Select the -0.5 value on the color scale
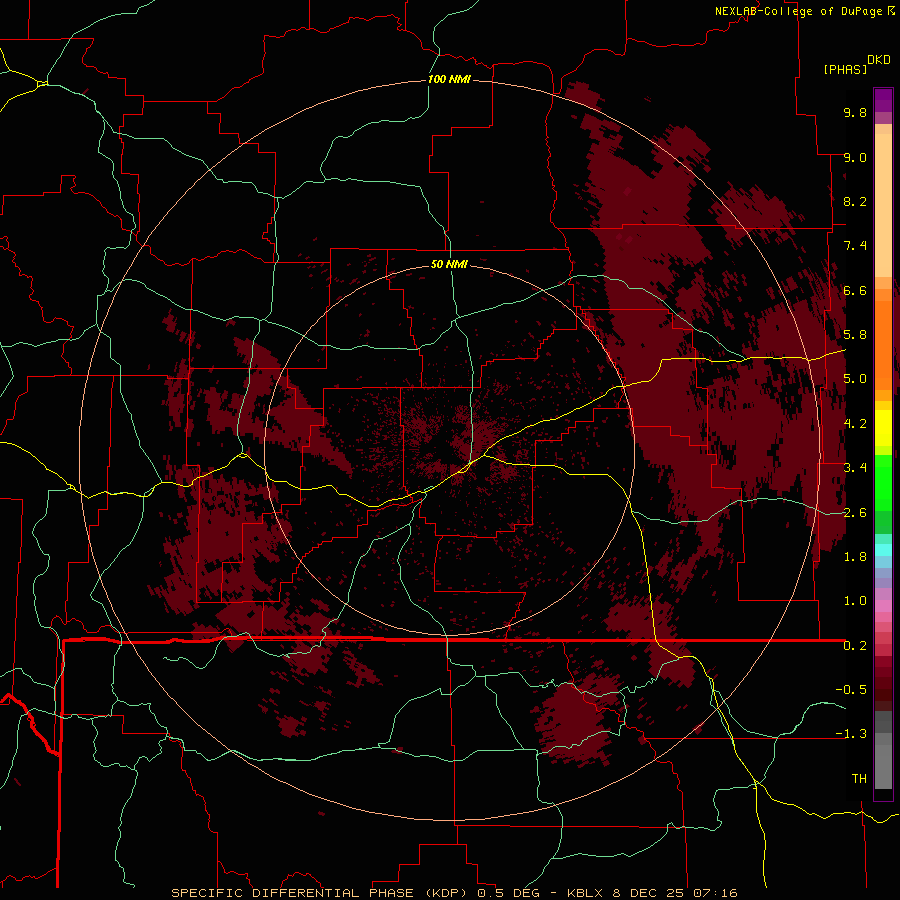Viewport: 900px width, 900px height. tap(851, 689)
